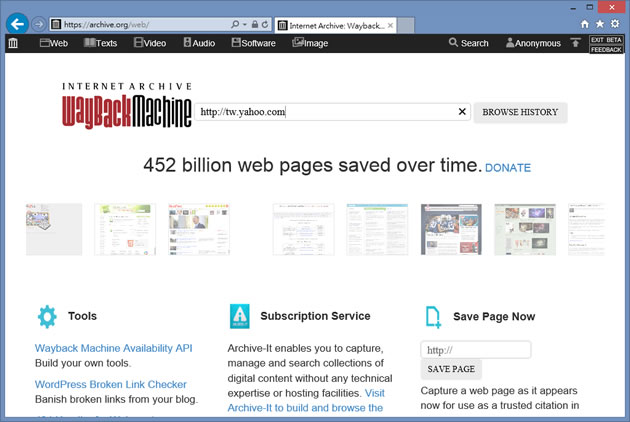Click the Subscription Service heading
The image size is (630, 422).
coord(315,316)
